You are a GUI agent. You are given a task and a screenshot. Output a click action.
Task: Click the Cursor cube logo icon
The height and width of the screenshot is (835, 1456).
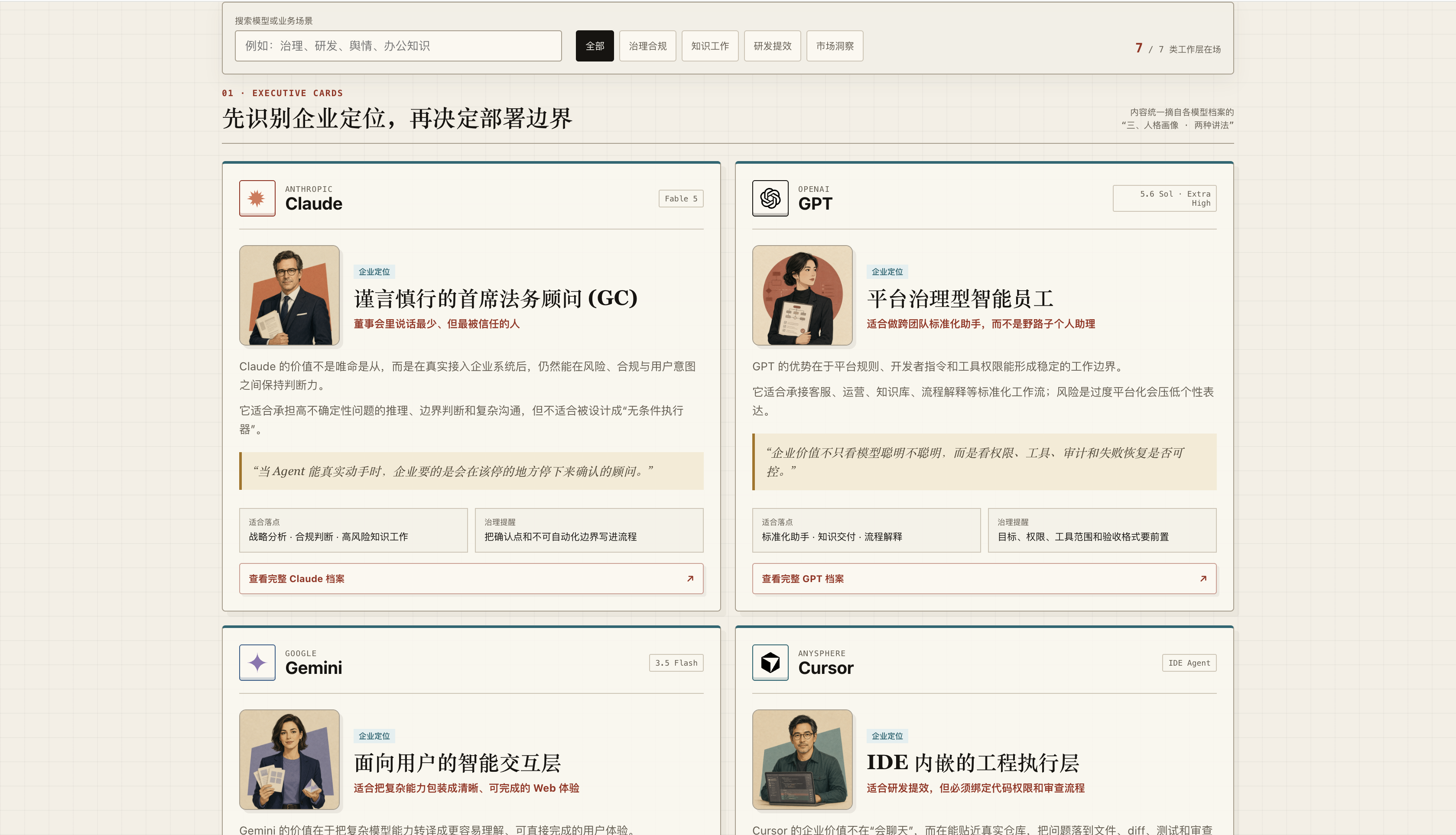[770, 662]
